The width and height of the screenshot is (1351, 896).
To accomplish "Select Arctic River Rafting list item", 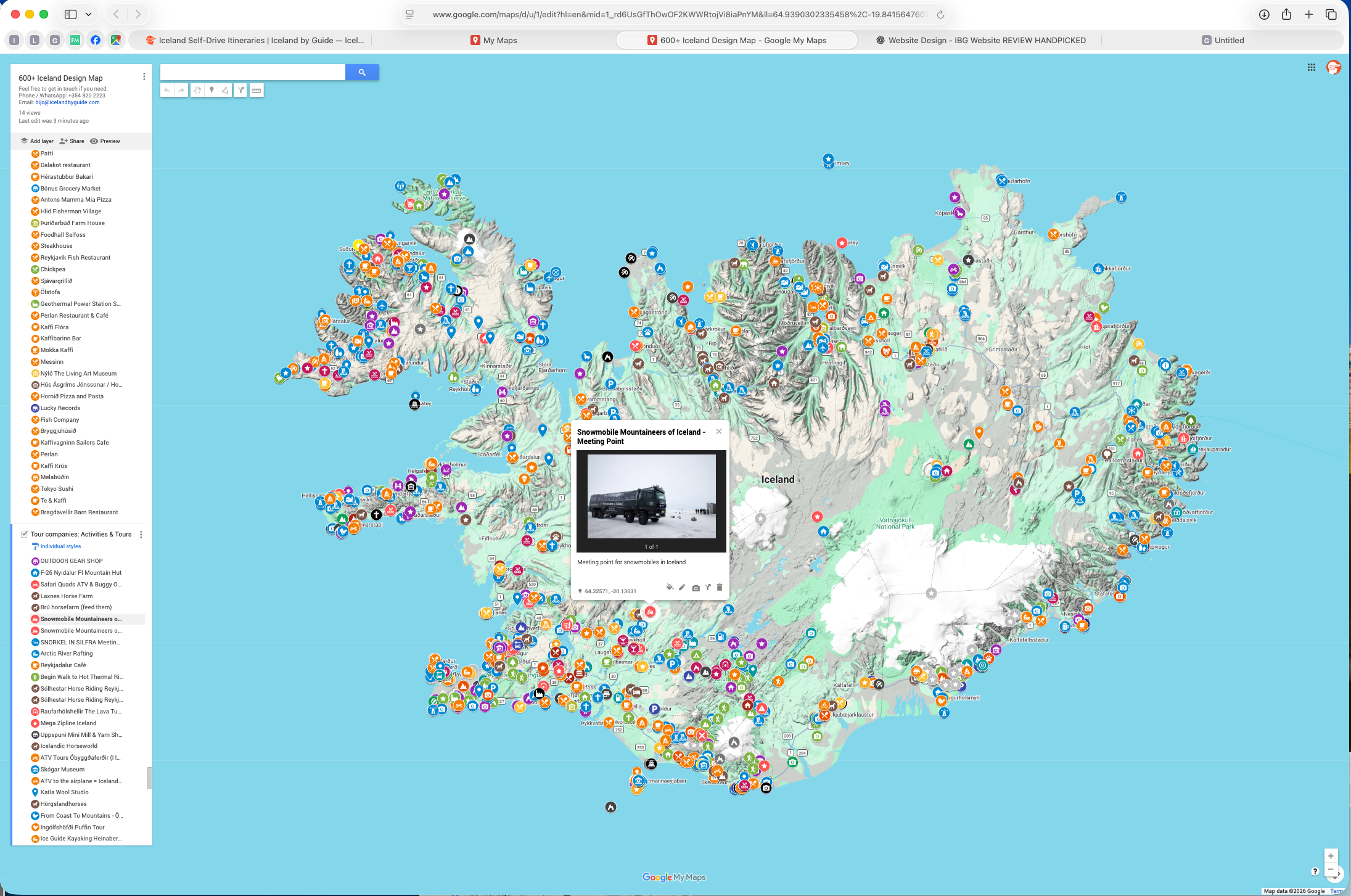I will (67, 654).
